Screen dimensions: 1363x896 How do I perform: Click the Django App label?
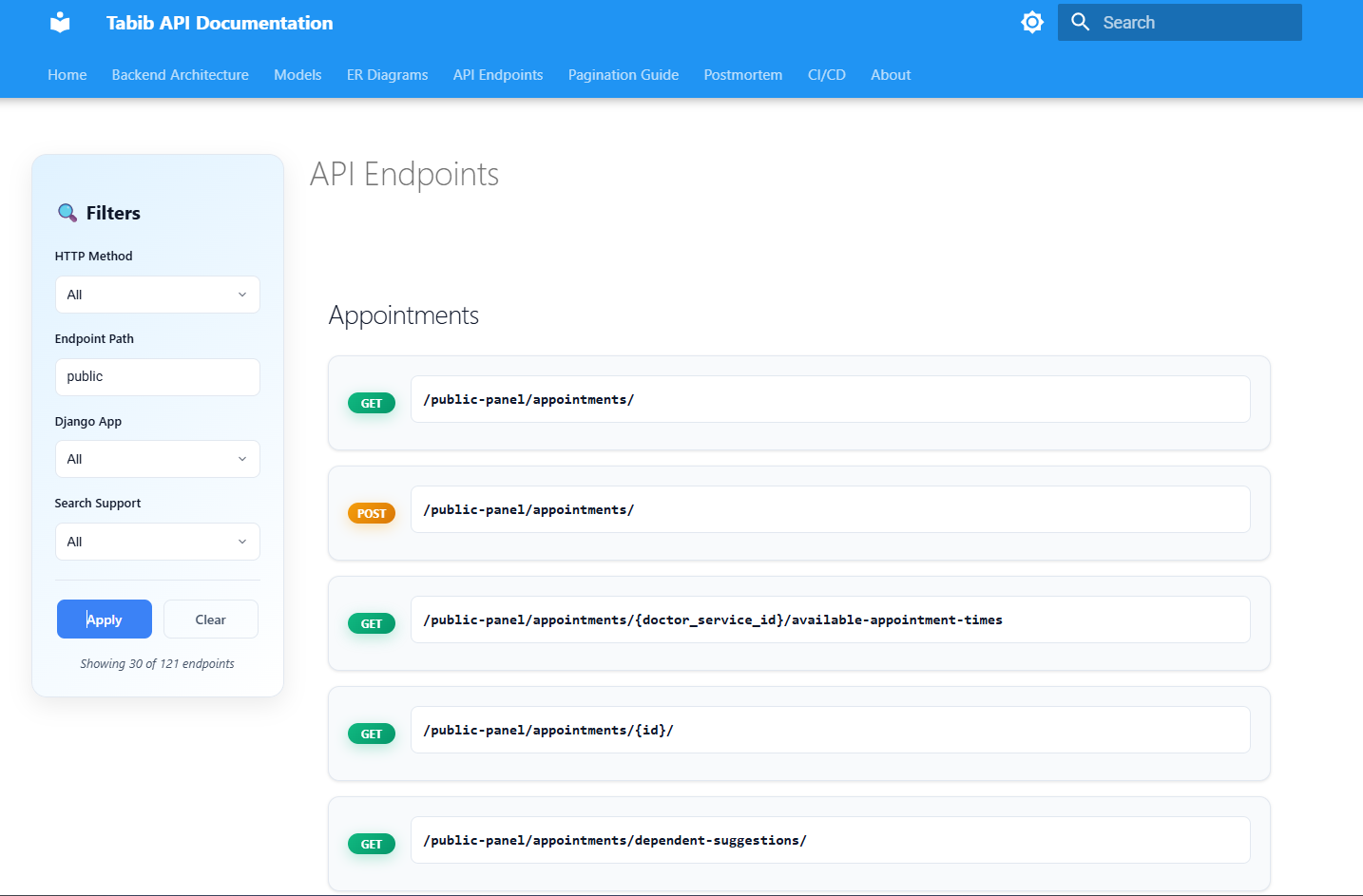tap(88, 422)
